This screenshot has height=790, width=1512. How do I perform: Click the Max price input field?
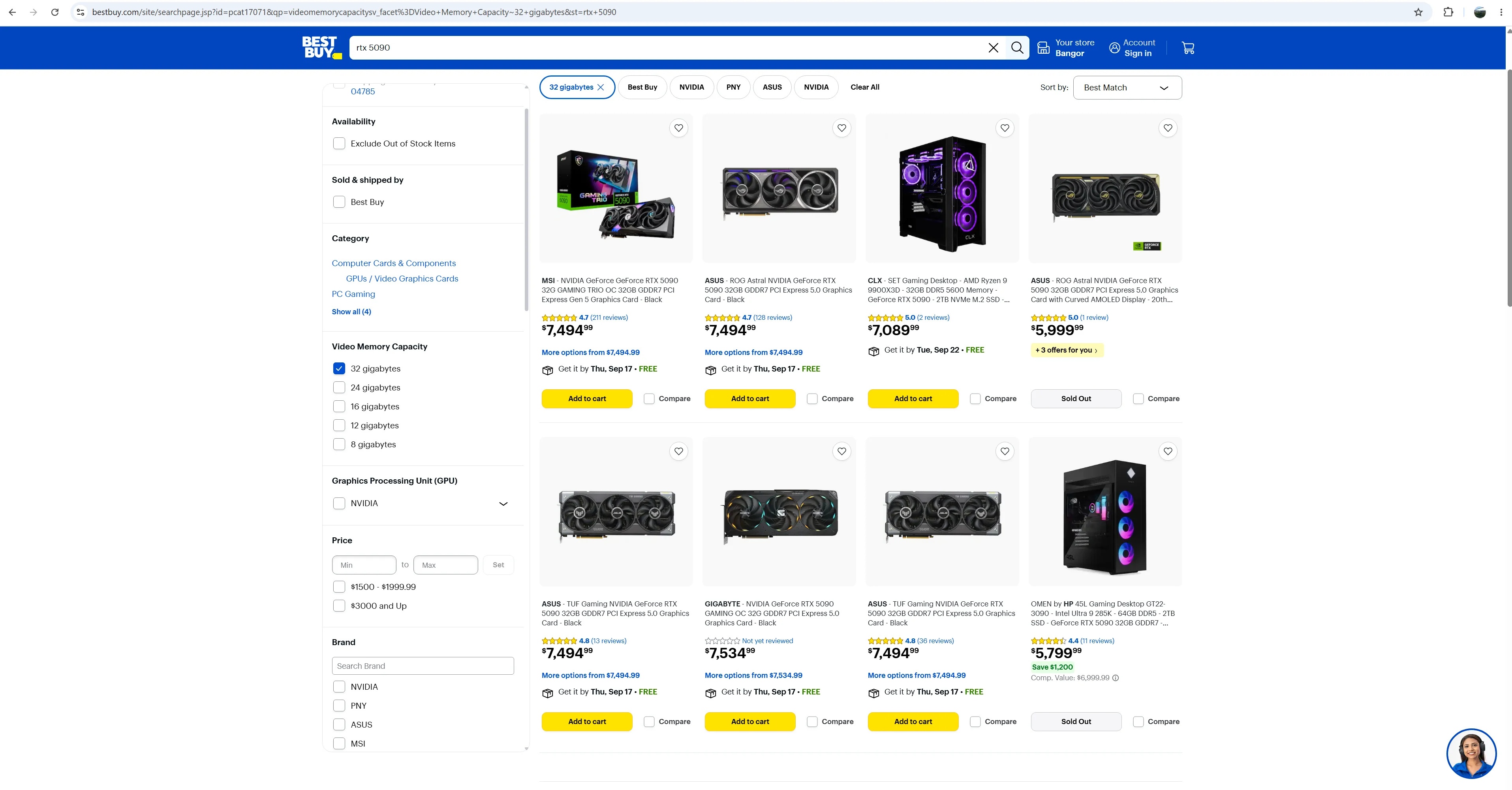point(445,565)
